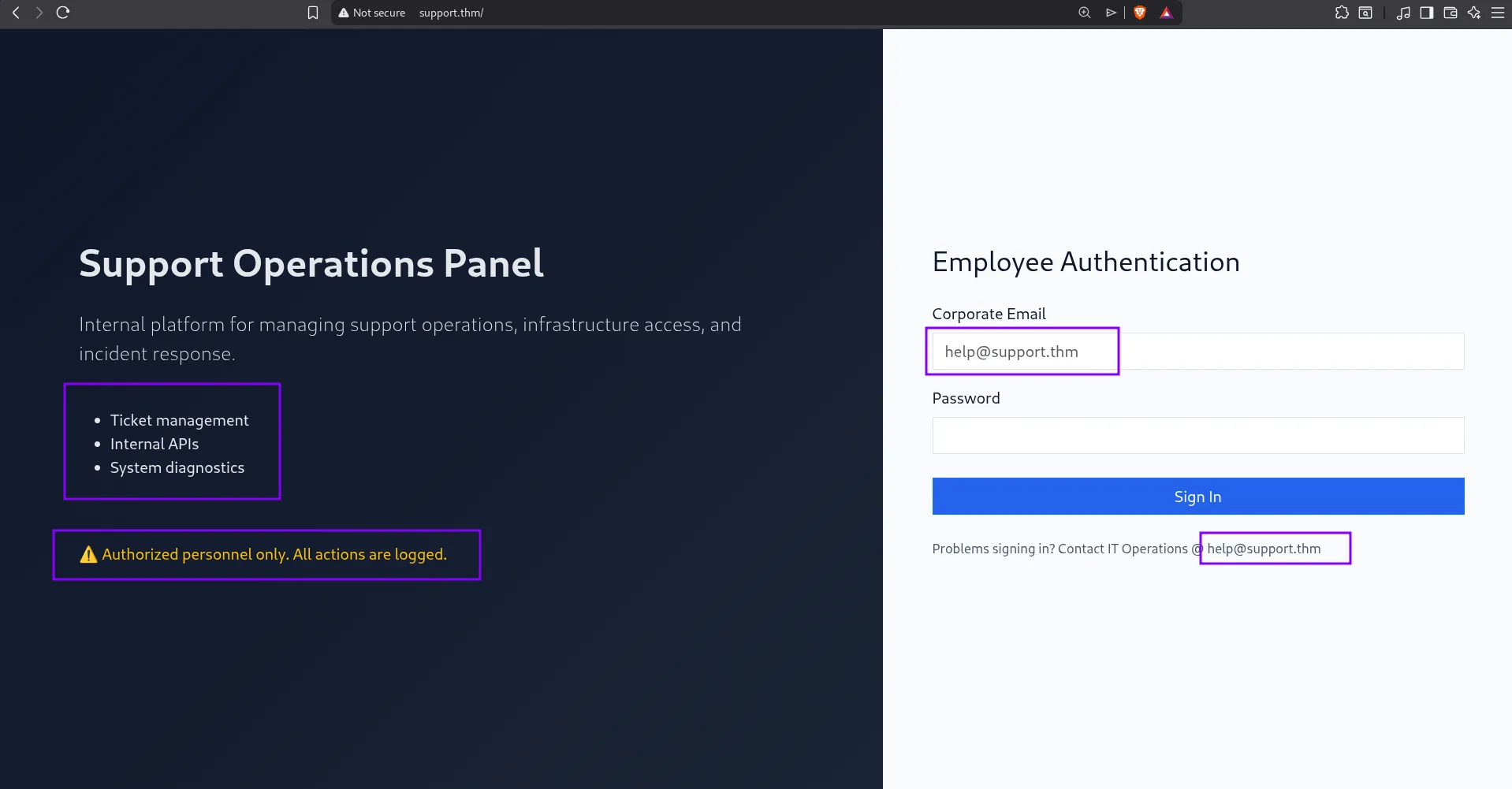This screenshot has width=1512, height=789.
Task: Open the zoom magnifier in the address bar
Action: point(1085,13)
